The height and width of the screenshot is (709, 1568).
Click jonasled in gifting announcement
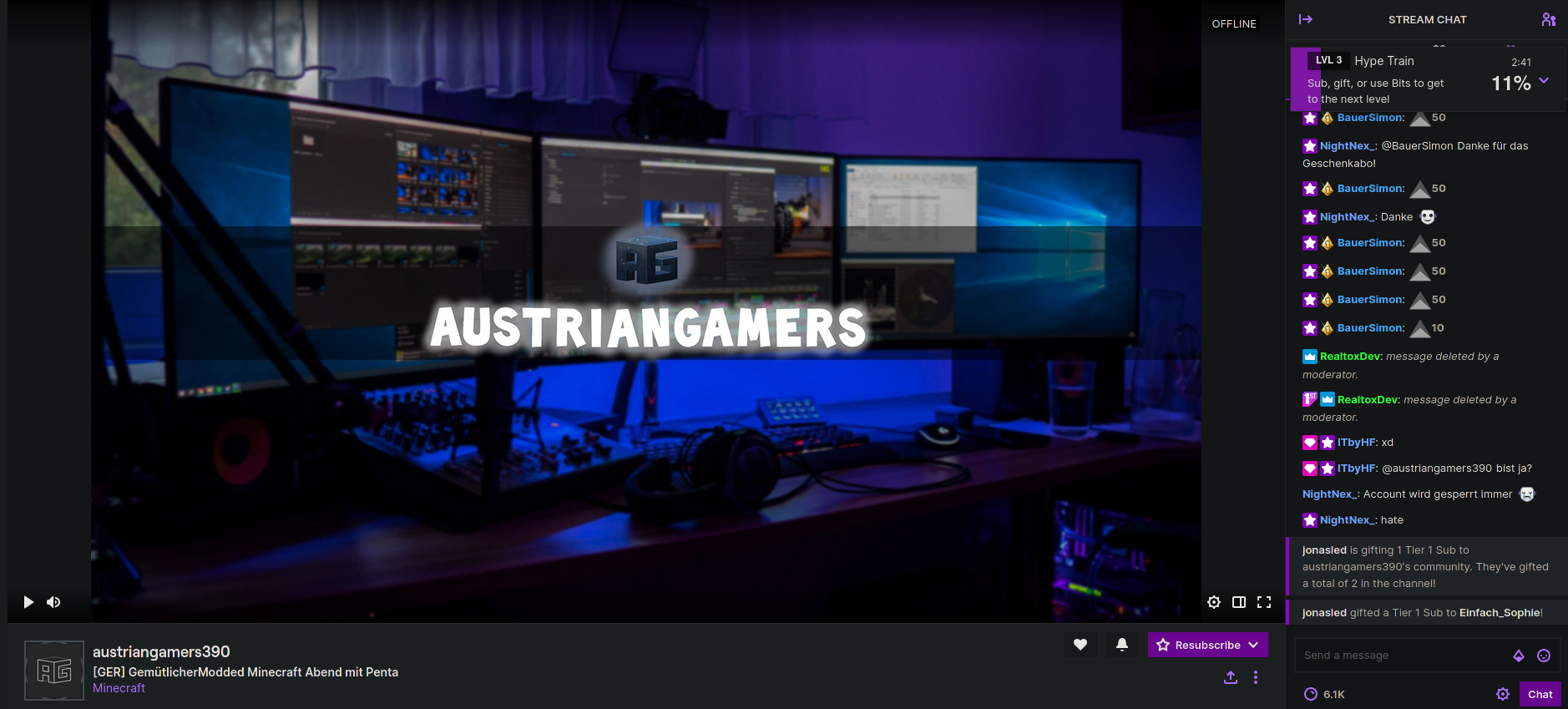[x=1324, y=550]
